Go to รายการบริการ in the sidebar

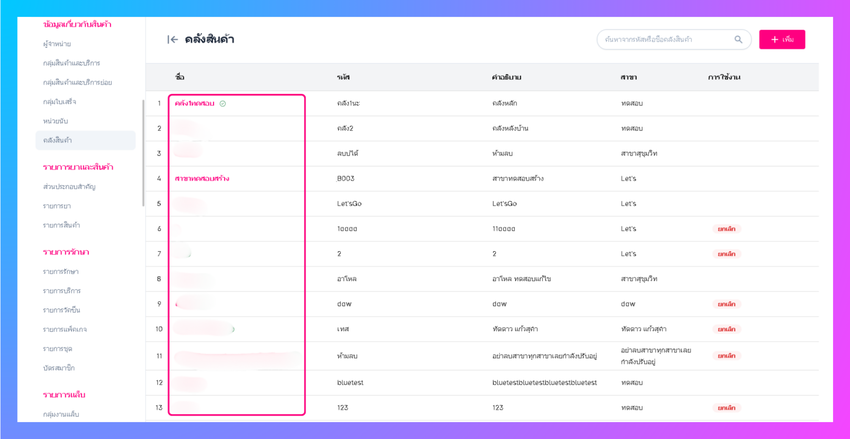coord(62,291)
